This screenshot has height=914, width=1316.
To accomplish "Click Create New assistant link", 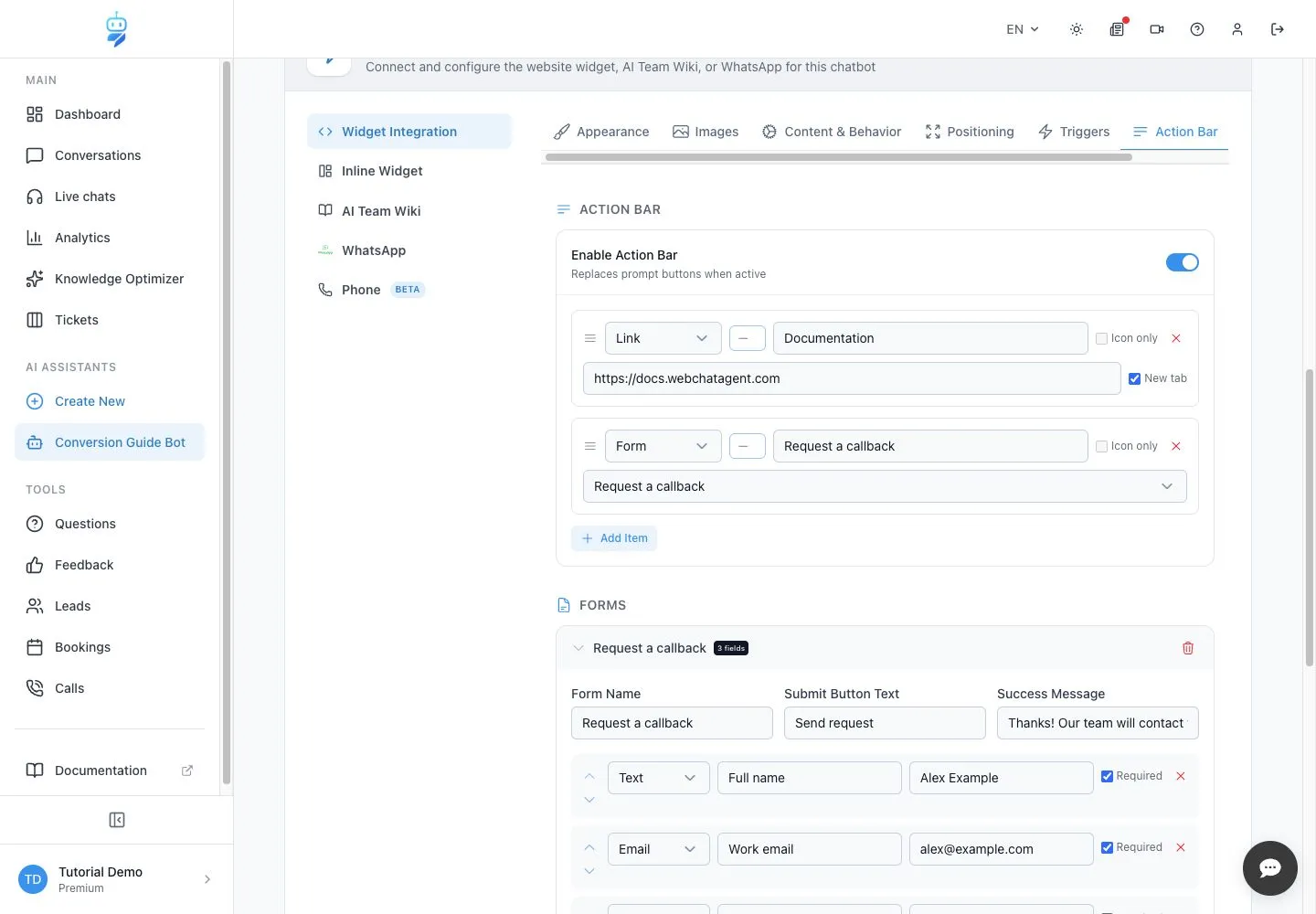I will tap(110, 401).
